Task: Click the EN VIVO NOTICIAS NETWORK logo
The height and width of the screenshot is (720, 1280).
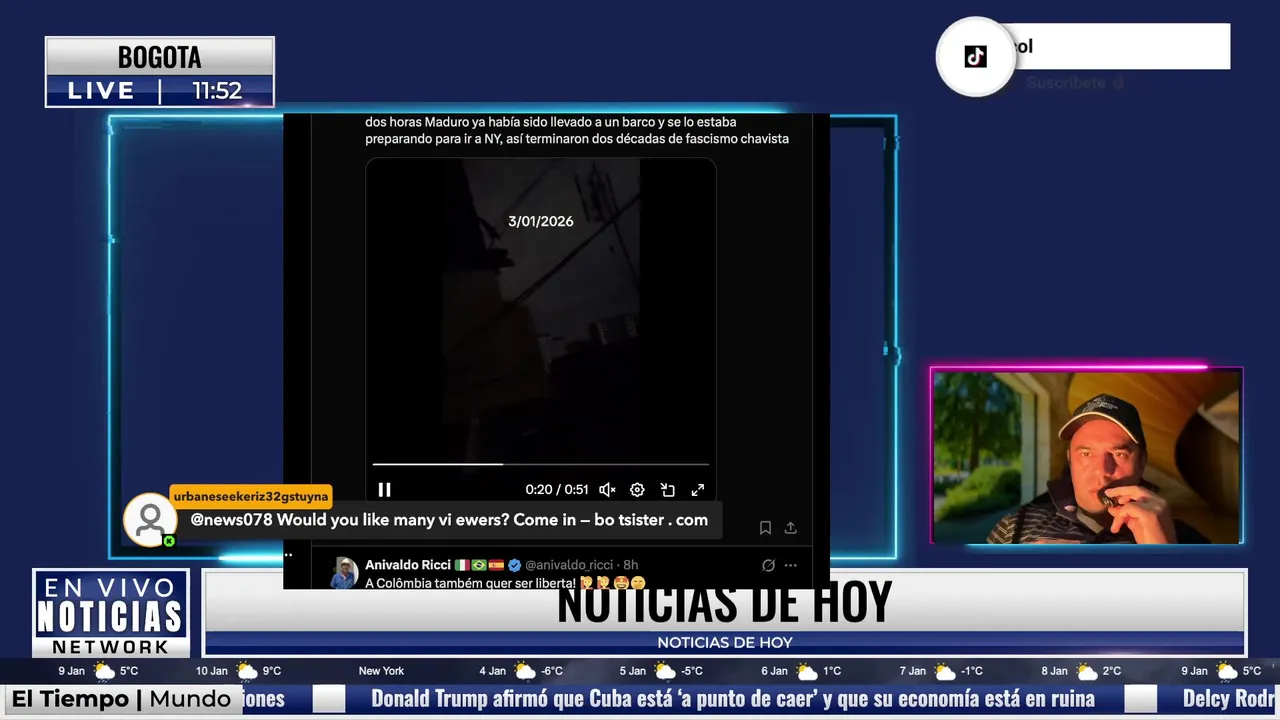Action: (x=111, y=613)
